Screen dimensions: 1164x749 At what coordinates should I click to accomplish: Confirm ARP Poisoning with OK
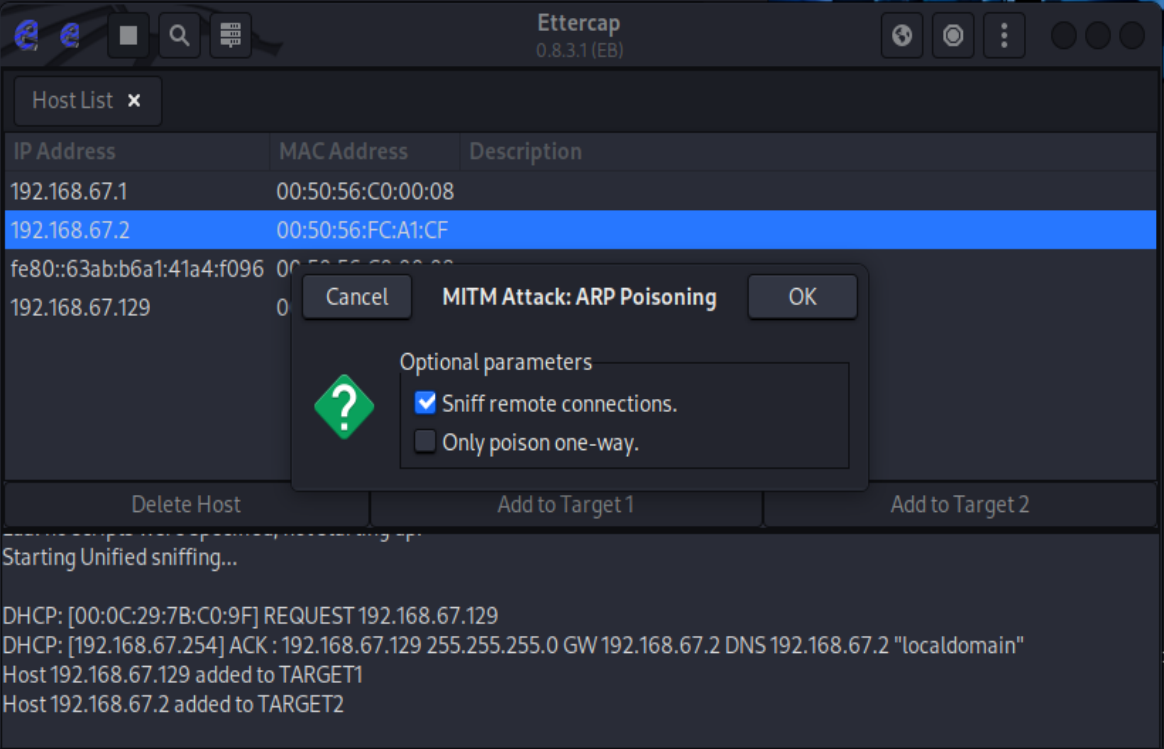point(802,297)
